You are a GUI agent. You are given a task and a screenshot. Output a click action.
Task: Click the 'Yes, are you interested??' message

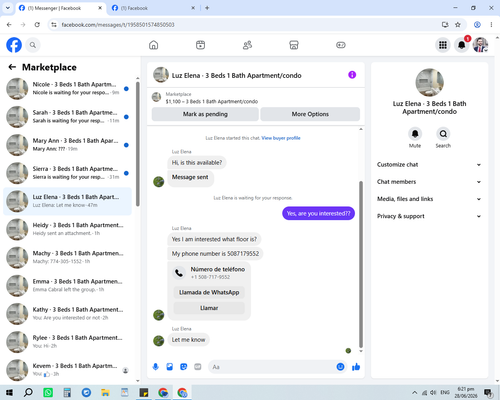point(318,213)
